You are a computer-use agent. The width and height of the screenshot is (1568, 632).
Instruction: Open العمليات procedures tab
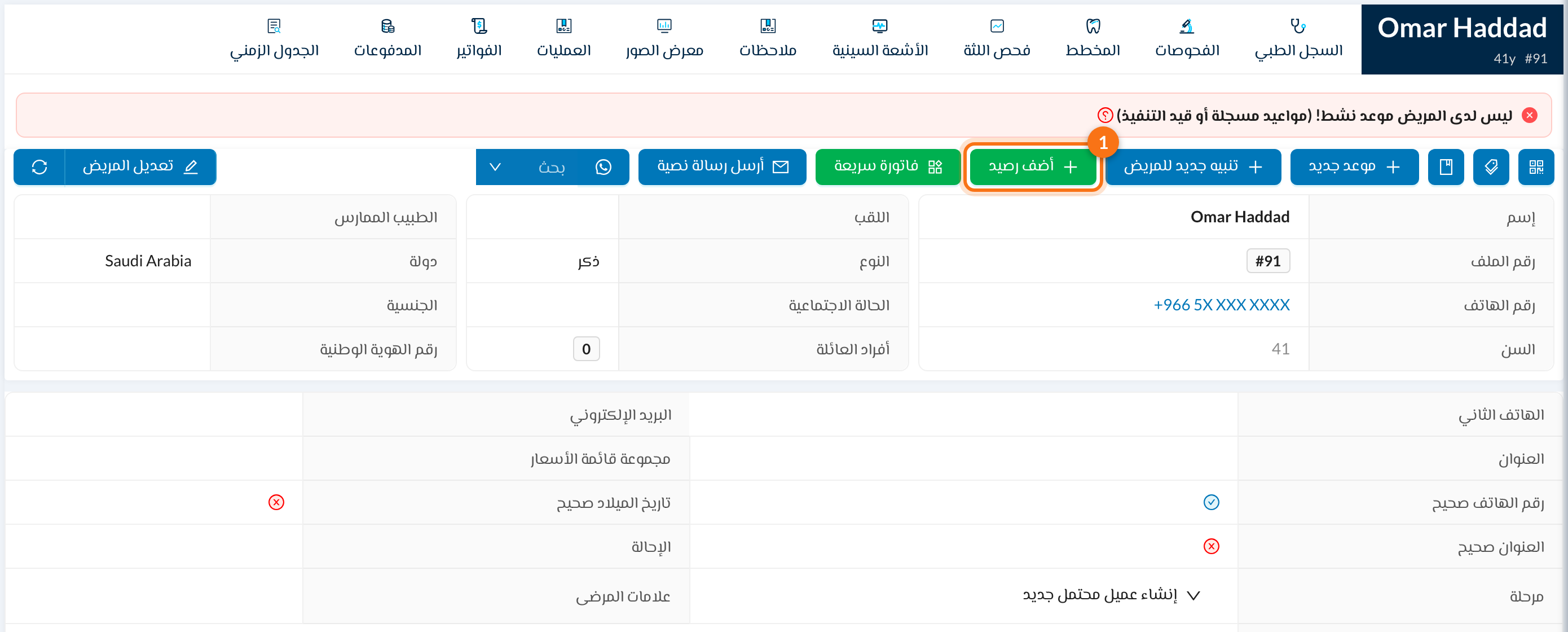coord(563,38)
